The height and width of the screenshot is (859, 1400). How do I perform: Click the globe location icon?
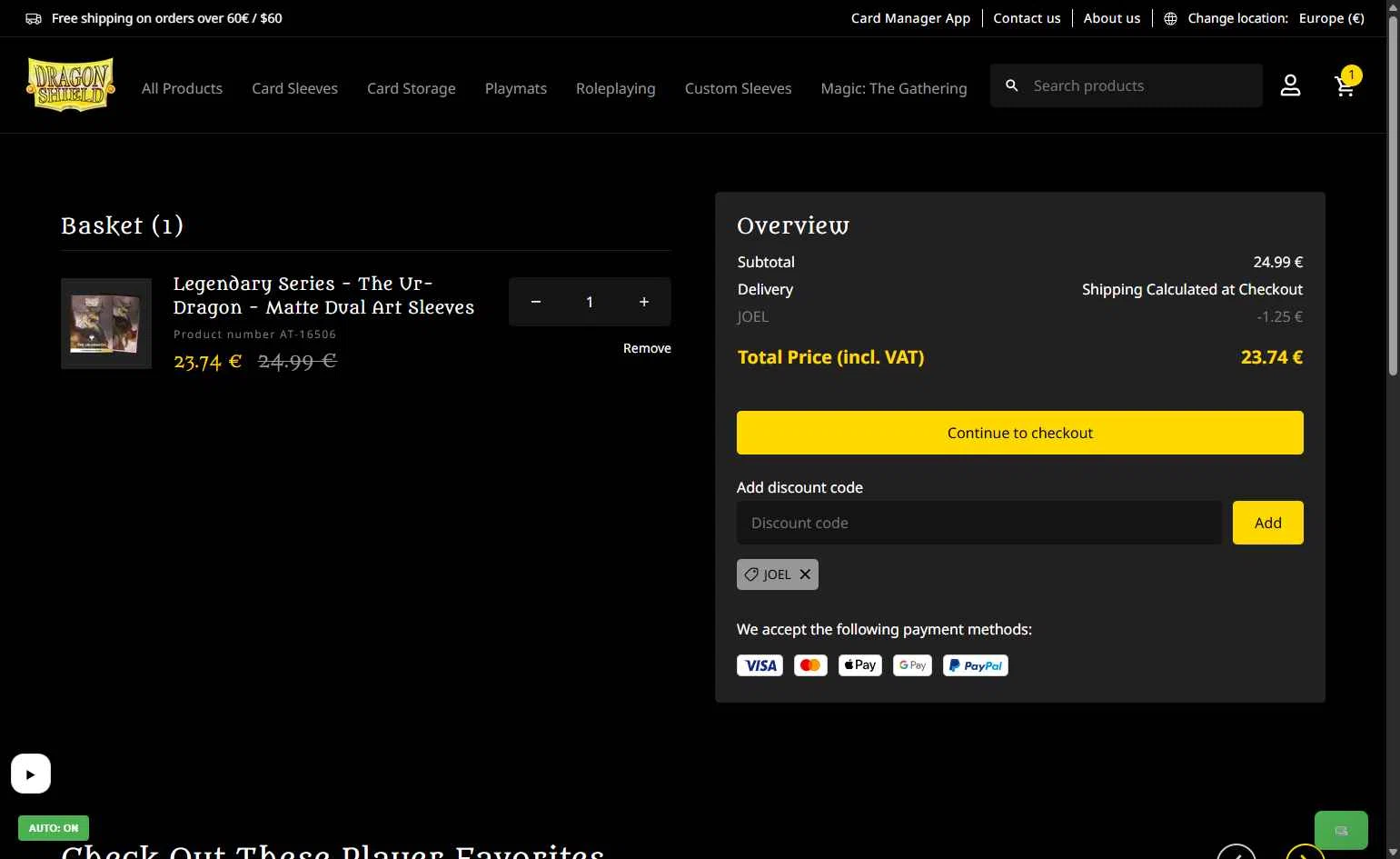click(x=1170, y=18)
